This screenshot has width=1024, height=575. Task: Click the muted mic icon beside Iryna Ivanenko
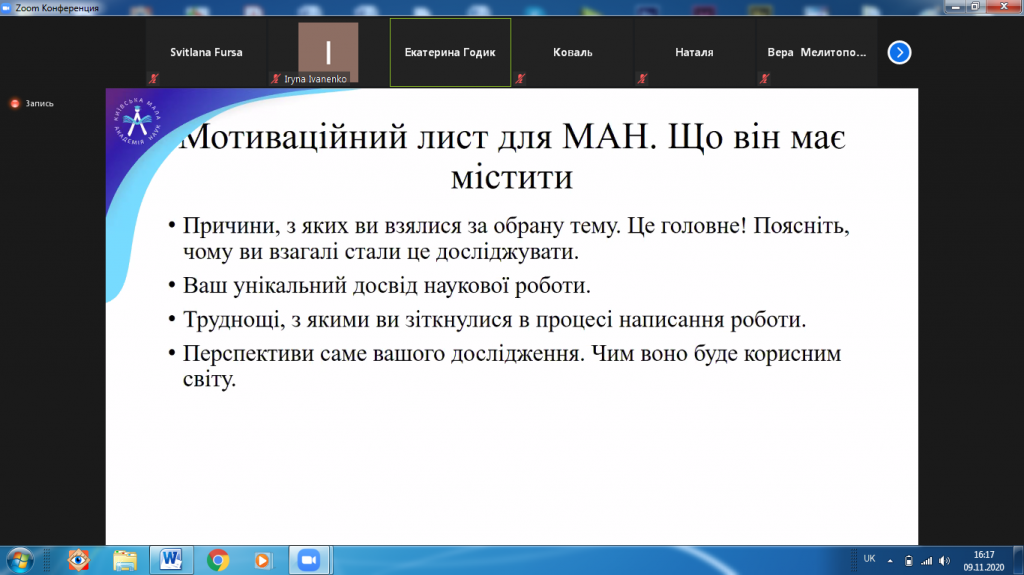(x=276, y=79)
